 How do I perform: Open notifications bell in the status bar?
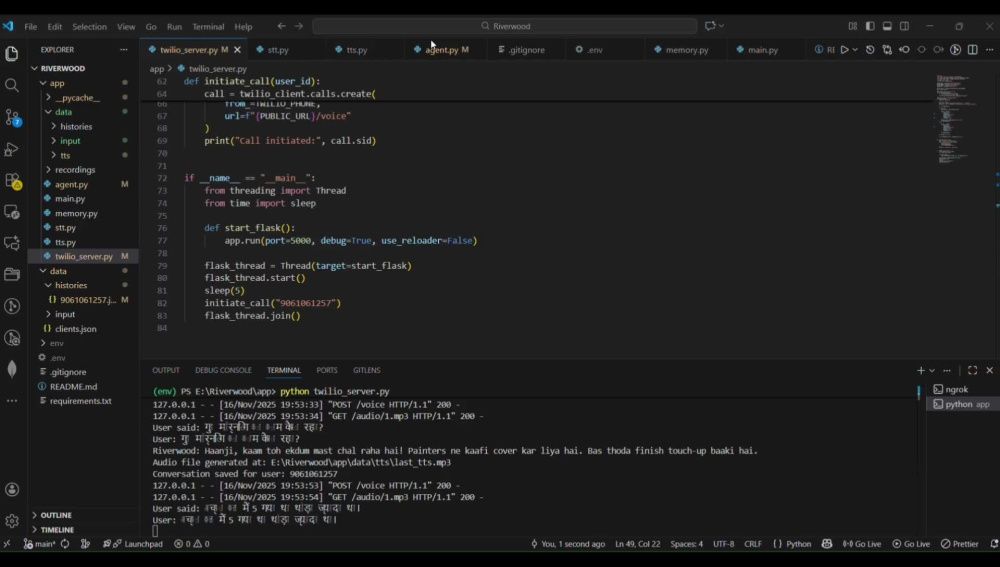[x=994, y=544]
